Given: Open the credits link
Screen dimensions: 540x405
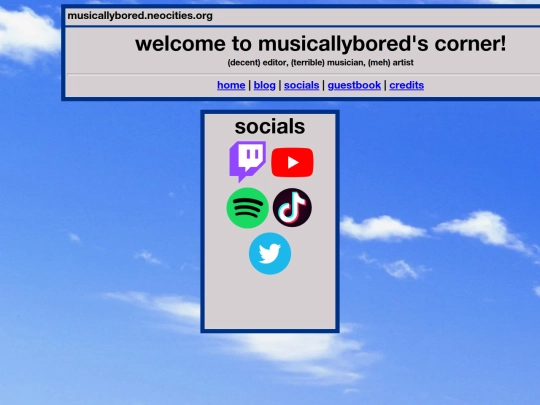Looking at the screenshot, I should (406, 85).
